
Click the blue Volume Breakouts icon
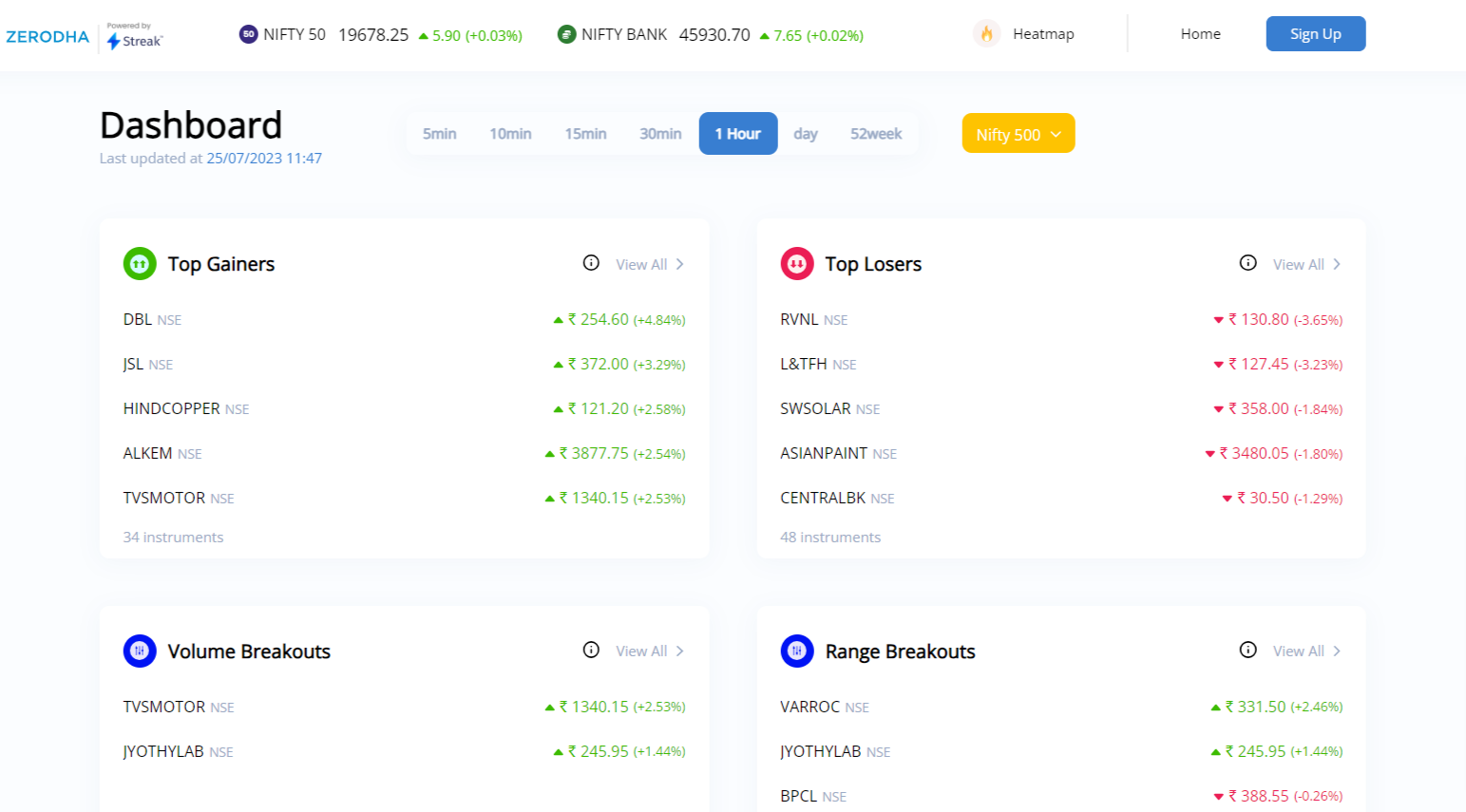point(140,651)
